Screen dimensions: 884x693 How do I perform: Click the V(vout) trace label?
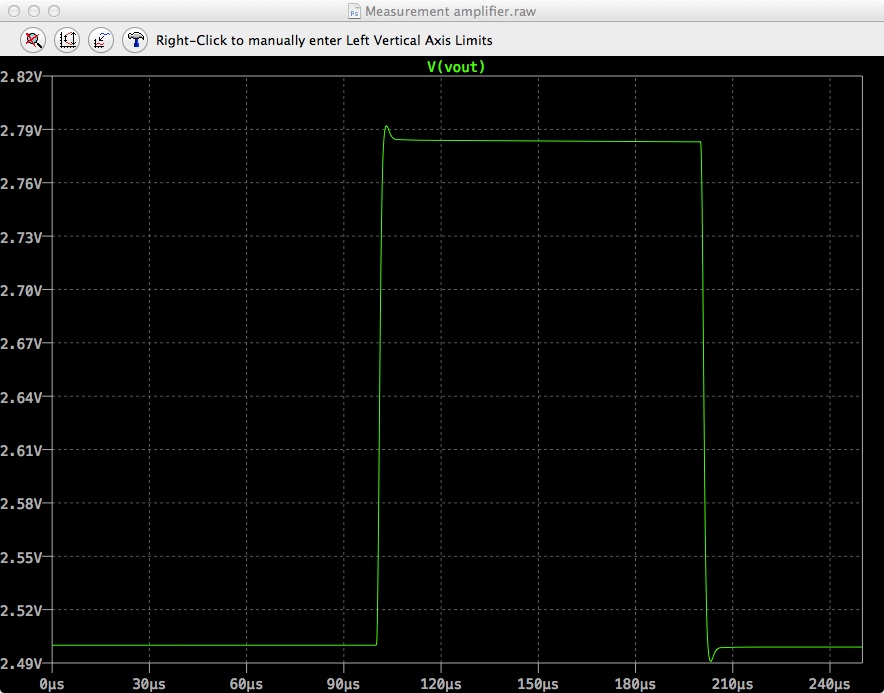[x=456, y=67]
